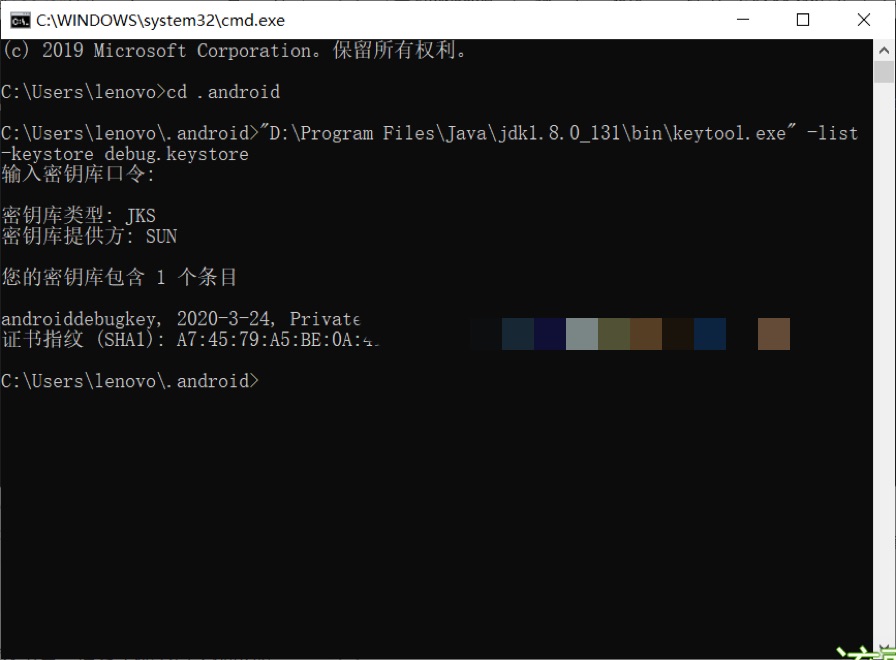The height and width of the screenshot is (660, 896).
Task: Click the scrollbar up arrow
Action: click(x=884, y=50)
